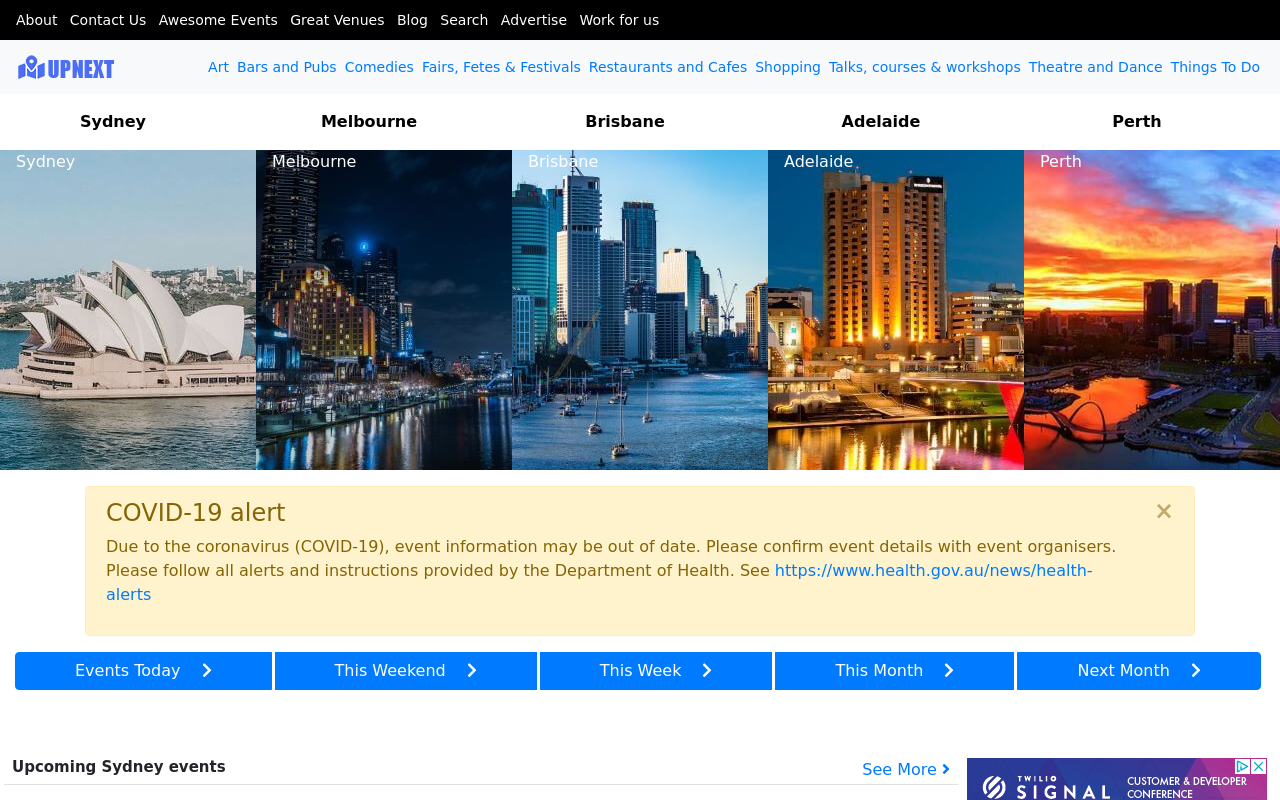The height and width of the screenshot is (800, 1280).
Task: Click the Next Month button
Action: coord(1139,671)
